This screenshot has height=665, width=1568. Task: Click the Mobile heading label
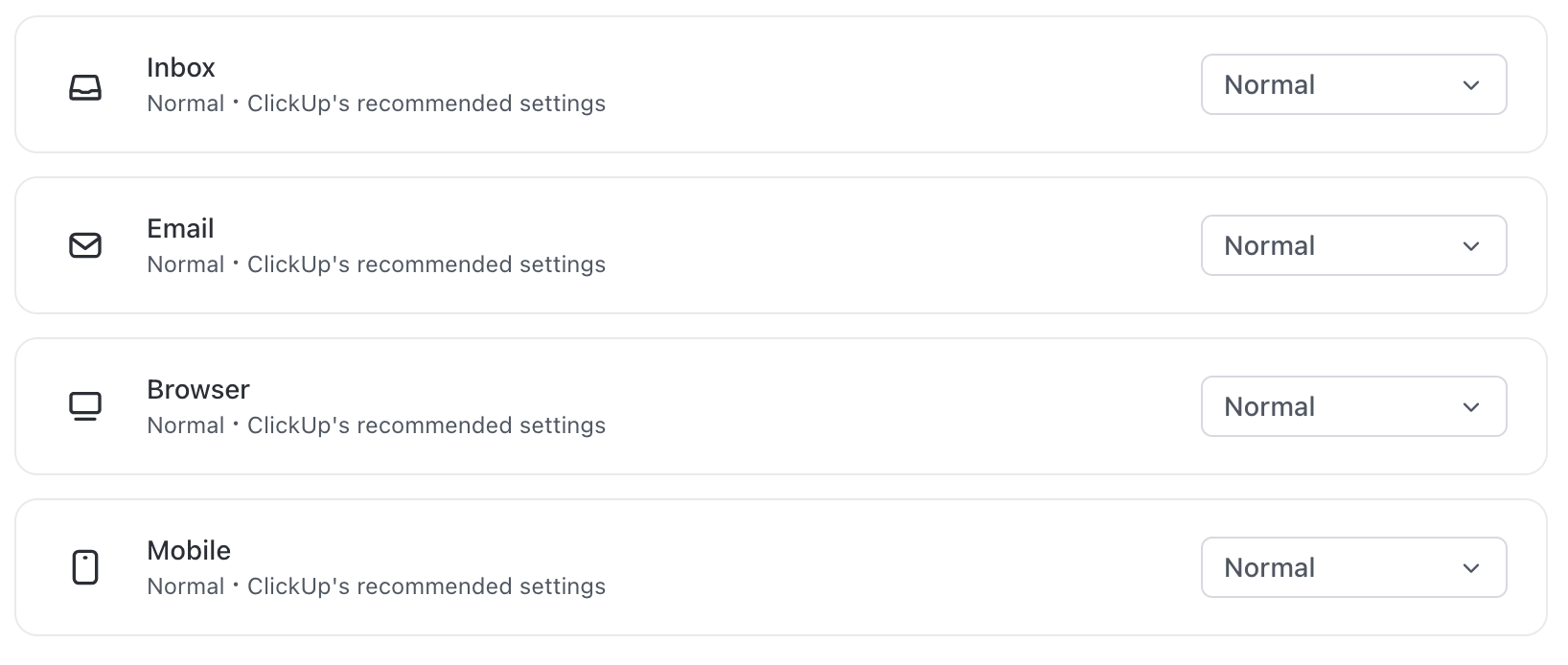coord(189,550)
